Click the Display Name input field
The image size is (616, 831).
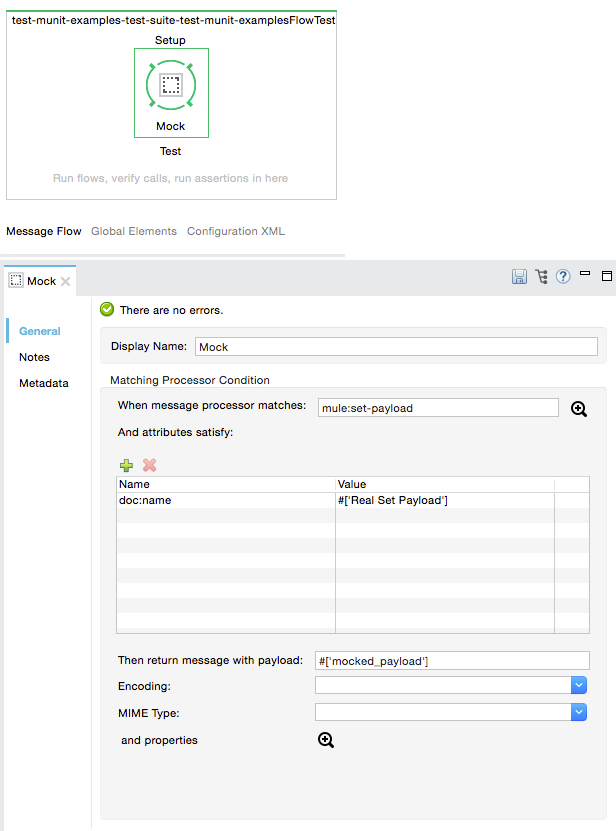(x=395, y=347)
